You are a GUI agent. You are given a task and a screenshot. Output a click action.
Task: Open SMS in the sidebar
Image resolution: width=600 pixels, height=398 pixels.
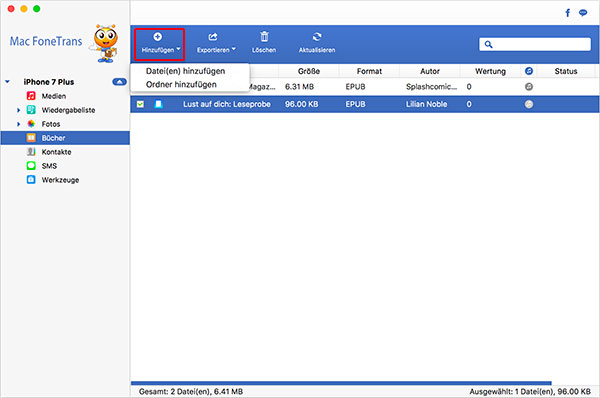point(49,166)
